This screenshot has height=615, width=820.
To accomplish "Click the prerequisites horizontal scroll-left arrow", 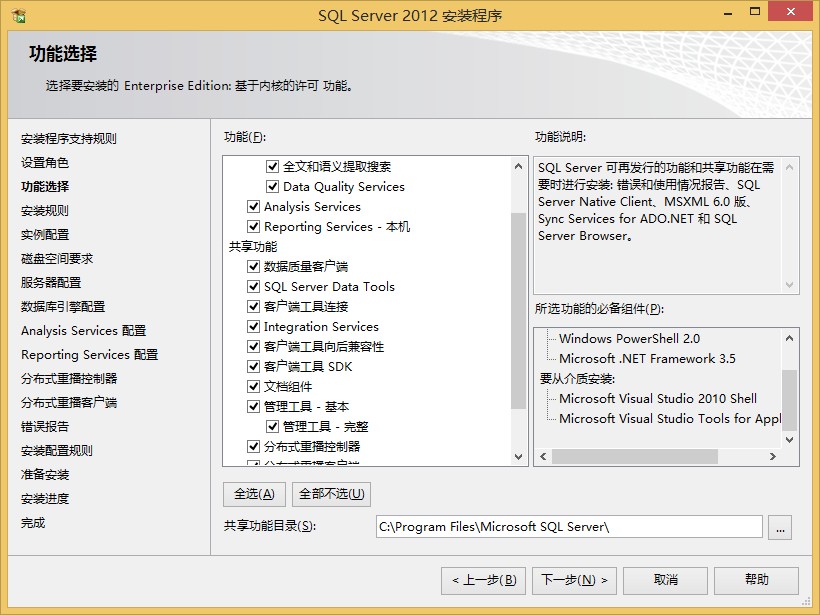I will 543,457.
